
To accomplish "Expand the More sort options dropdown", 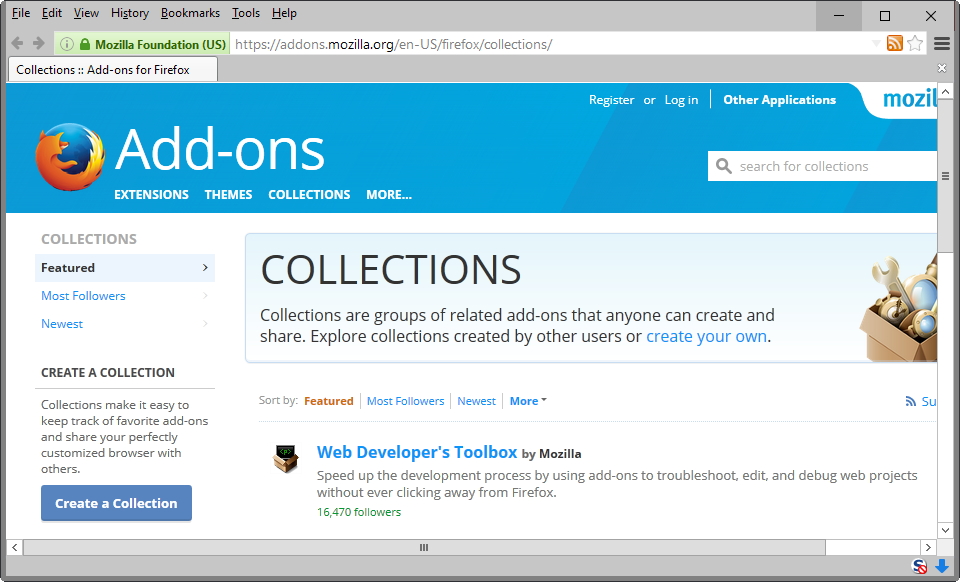I will click(x=528, y=401).
